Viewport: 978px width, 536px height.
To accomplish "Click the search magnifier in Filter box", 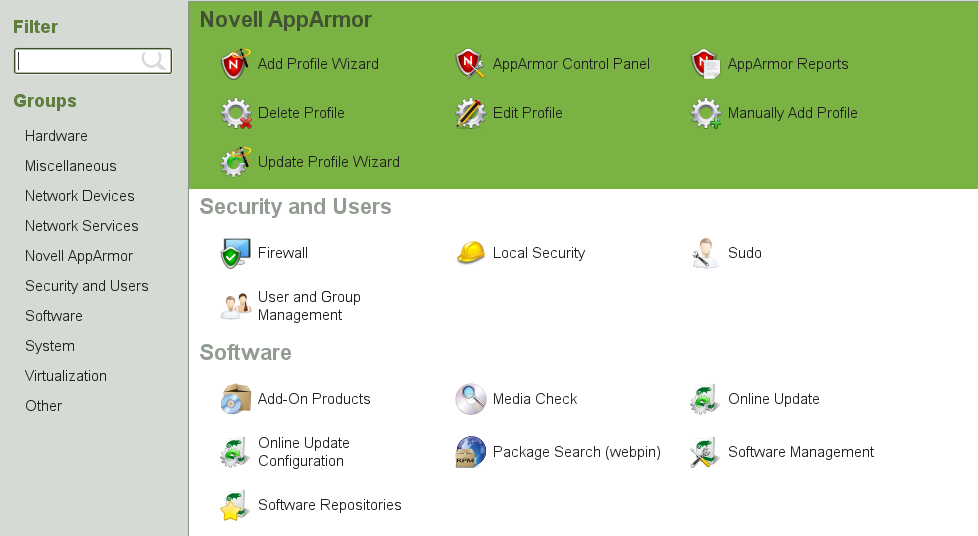I will pyautogui.click(x=153, y=61).
